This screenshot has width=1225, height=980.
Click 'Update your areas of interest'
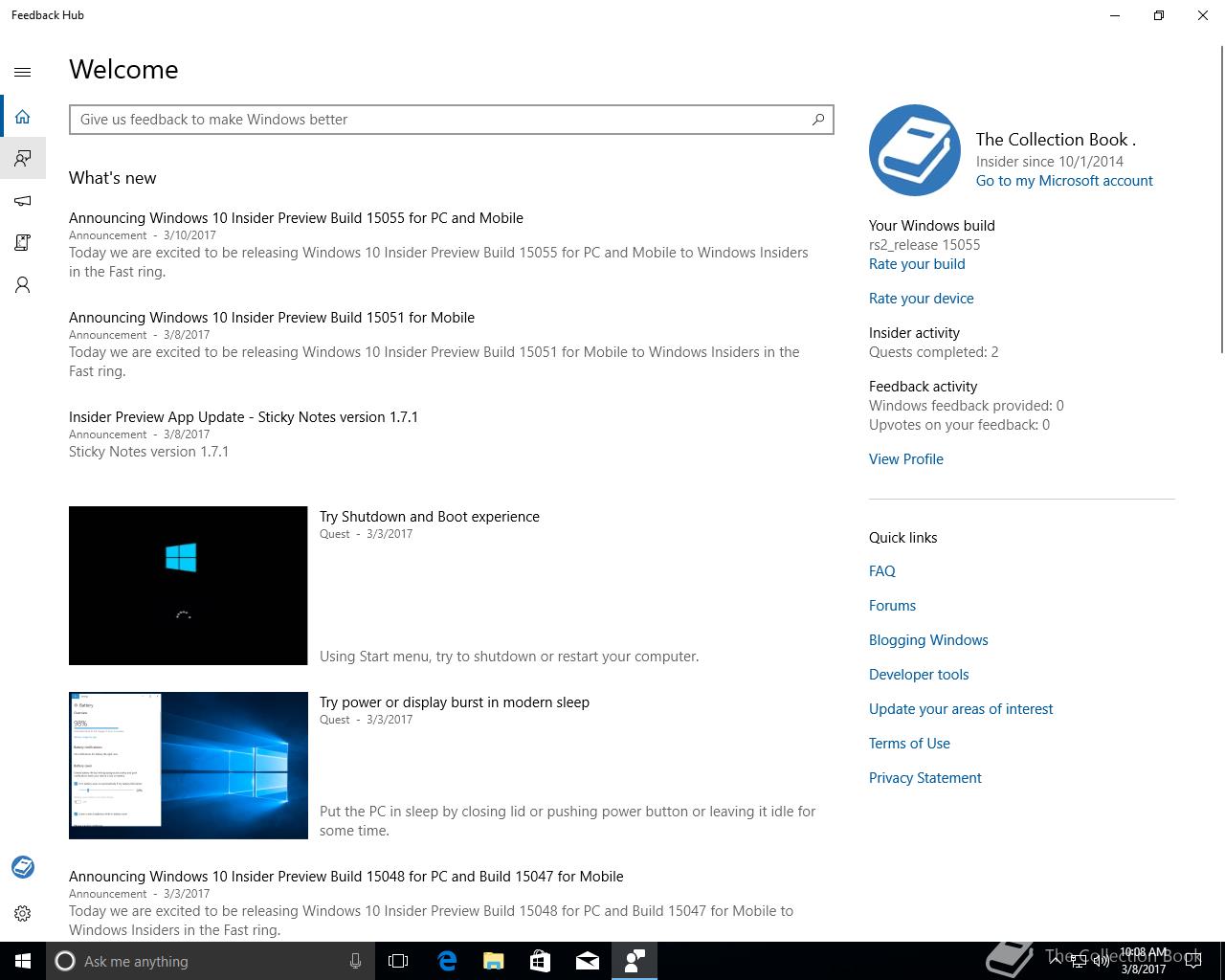(x=961, y=709)
